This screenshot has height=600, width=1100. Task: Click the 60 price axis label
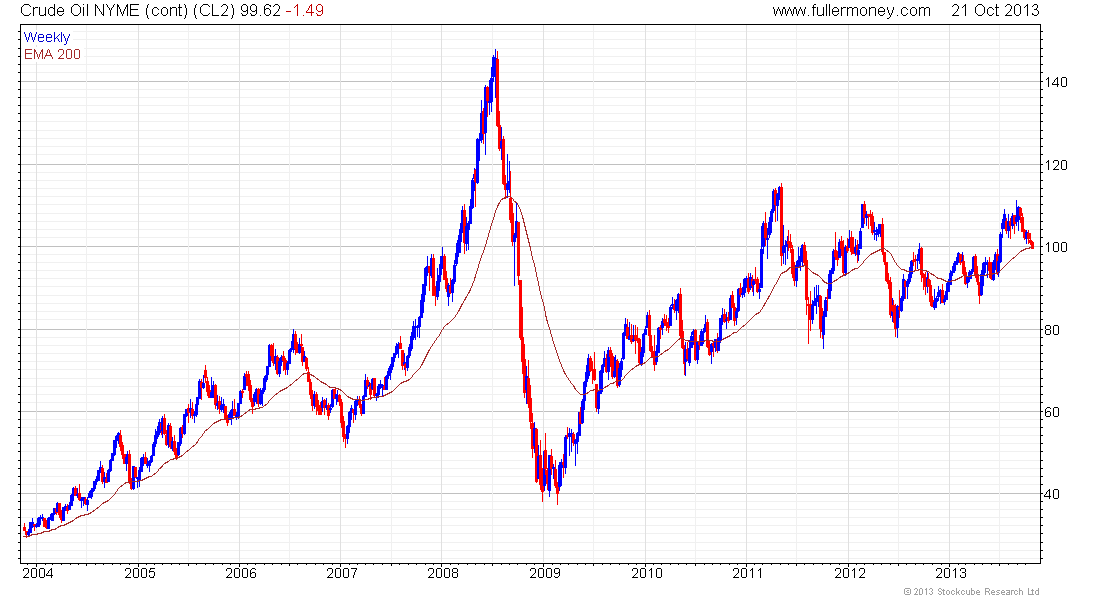(x=1052, y=412)
